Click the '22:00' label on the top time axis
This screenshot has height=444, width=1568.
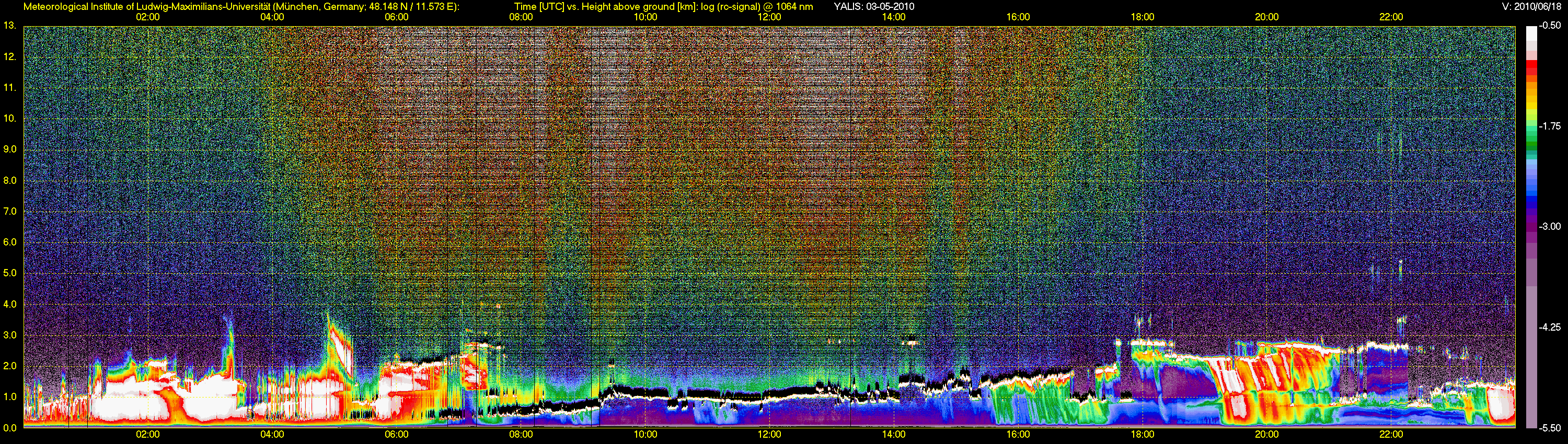pyautogui.click(x=1391, y=17)
